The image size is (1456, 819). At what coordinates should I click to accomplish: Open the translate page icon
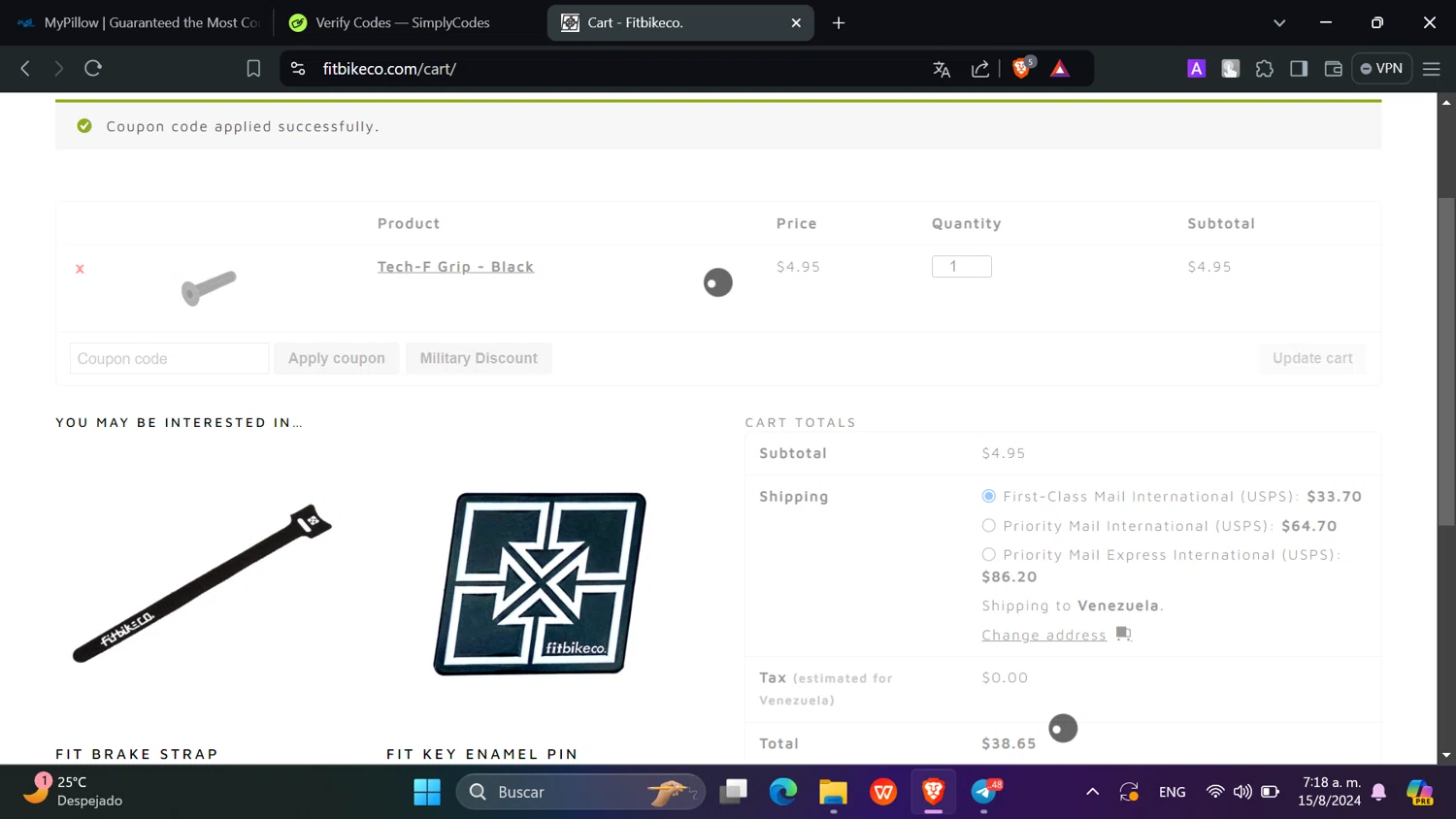[x=942, y=69]
